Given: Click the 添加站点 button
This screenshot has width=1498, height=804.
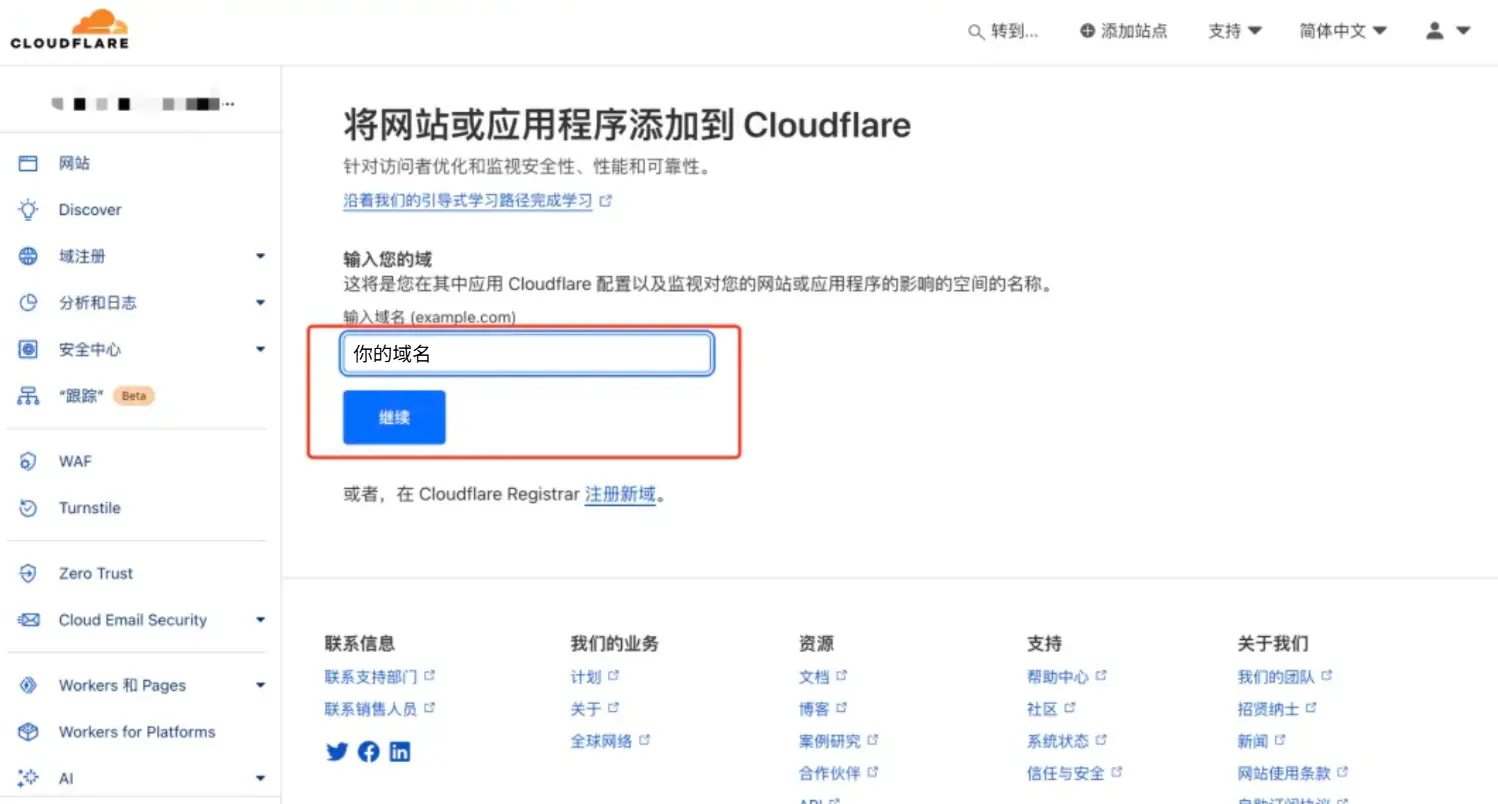Looking at the screenshot, I should pyautogui.click(x=1124, y=31).
